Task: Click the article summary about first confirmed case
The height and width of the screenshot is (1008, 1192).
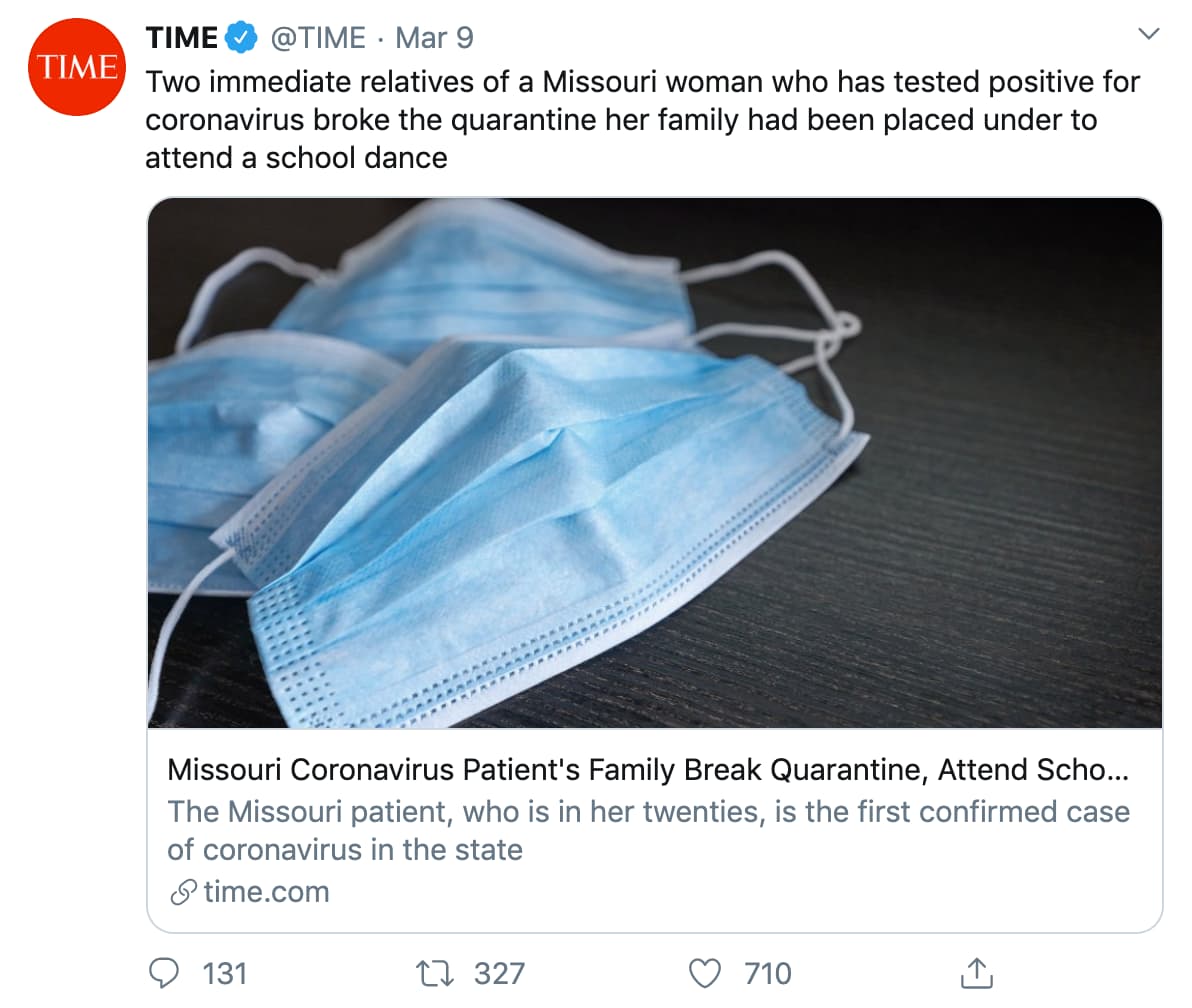Action: 648,830
